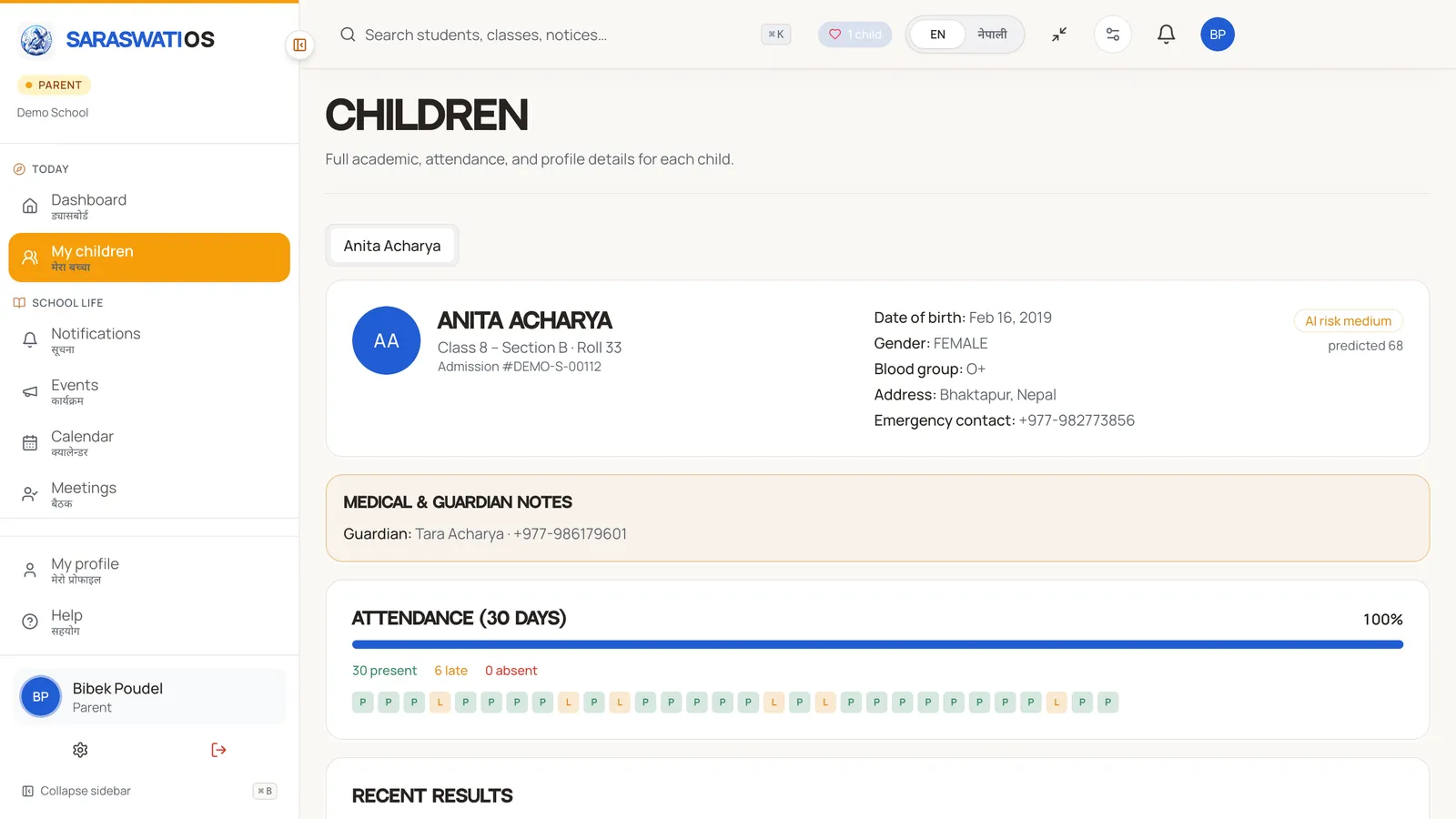Switch language to नेपाली
This screenshot has width=1456, height=819.
pyautogui.click(x=992, y=35)
